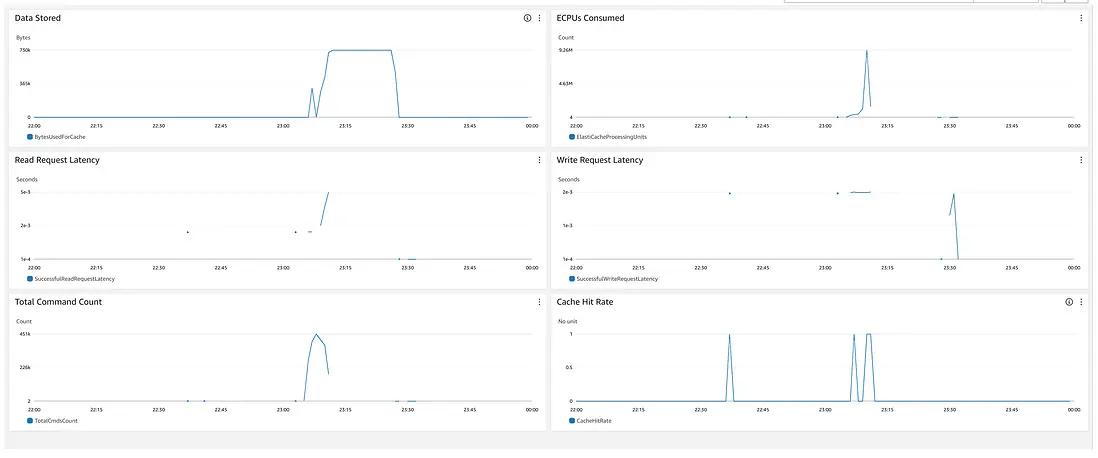Open the Read Request Latency widget menu
Image resolution: width=1098 pixels, height=458 pixels.
click(539, 160)
